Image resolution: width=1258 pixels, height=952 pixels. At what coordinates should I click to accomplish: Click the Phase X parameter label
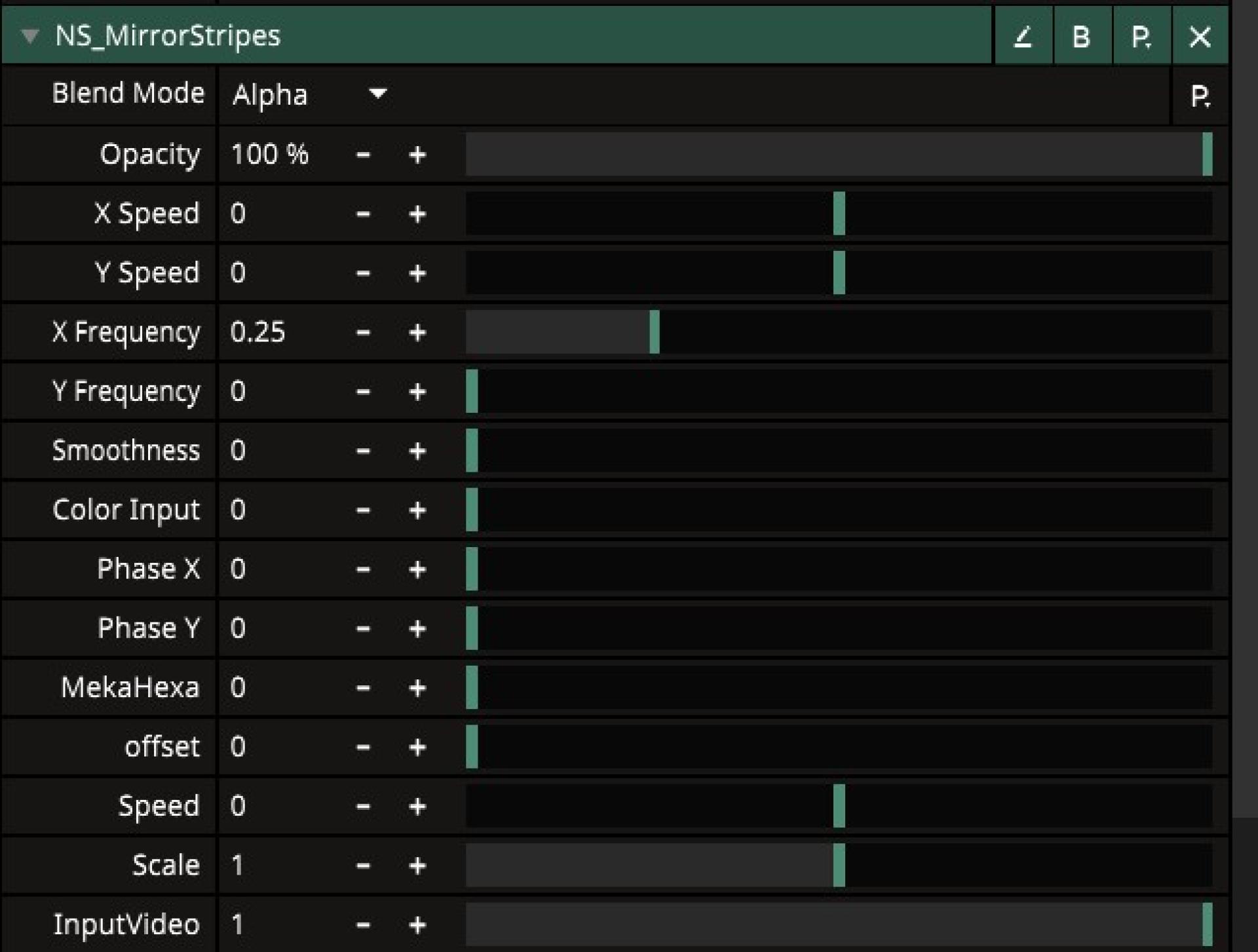click(x=148, y=569)
